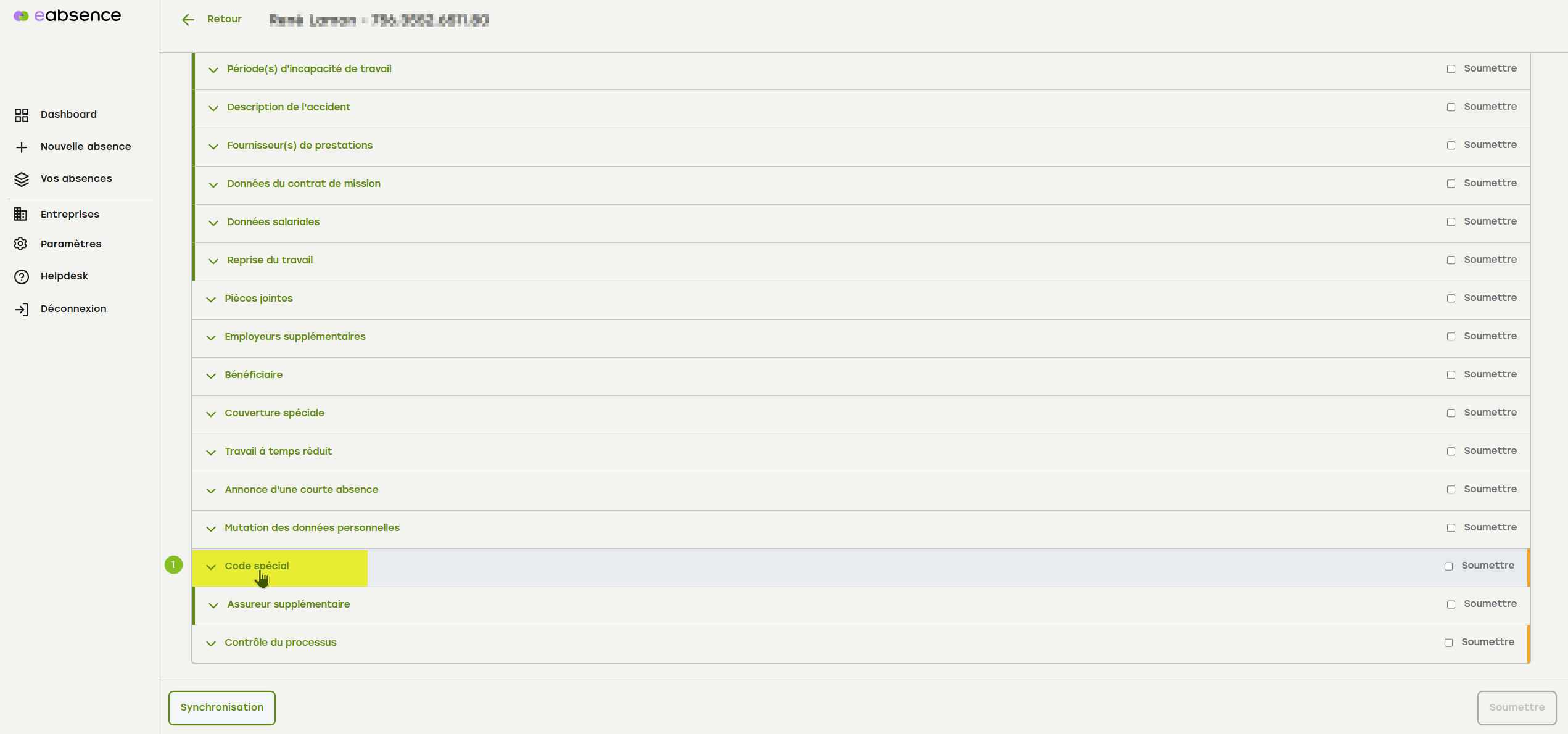Click the Retour back arrow icon

point(188,20)
